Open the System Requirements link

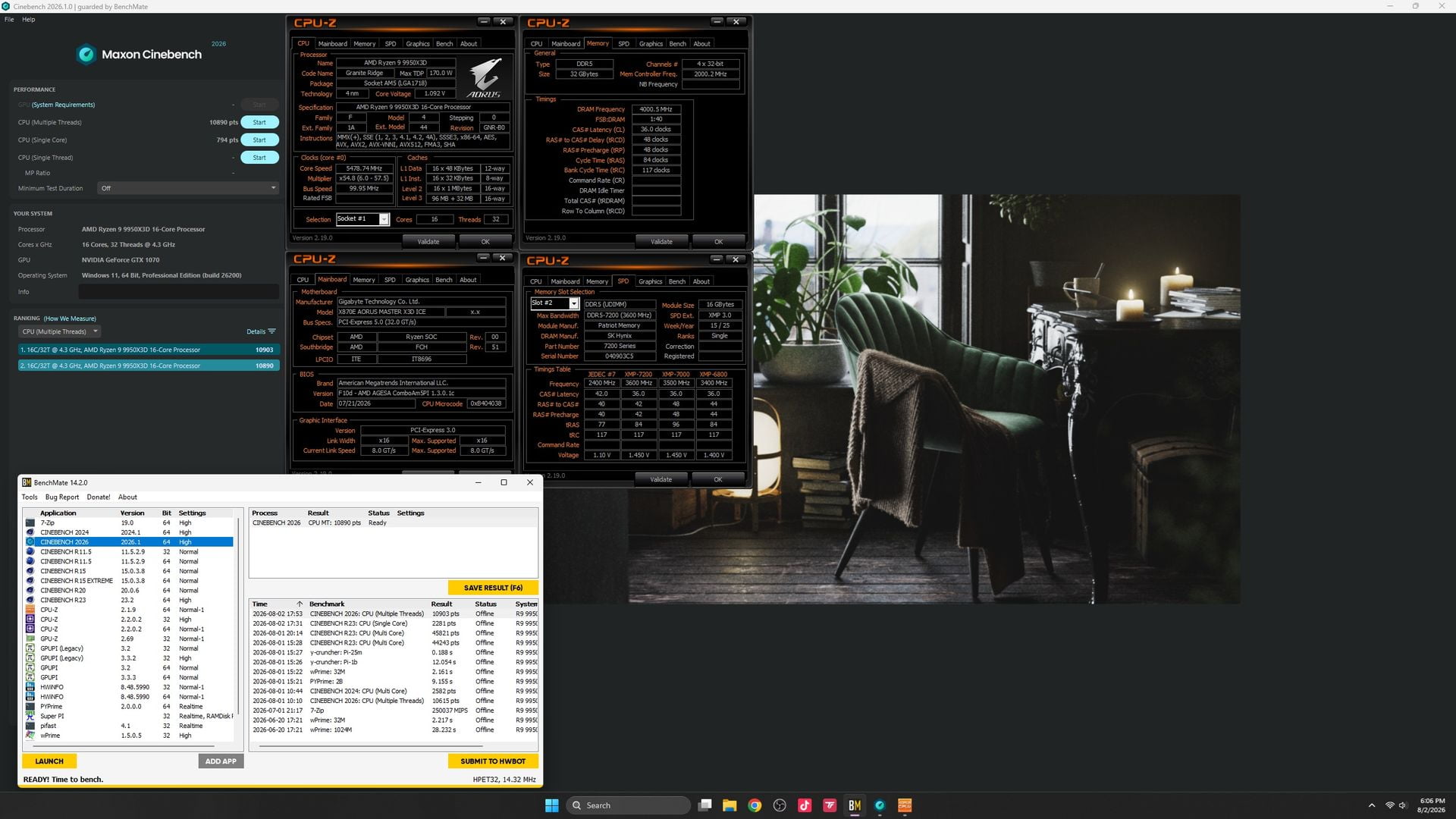click(63, 105)
